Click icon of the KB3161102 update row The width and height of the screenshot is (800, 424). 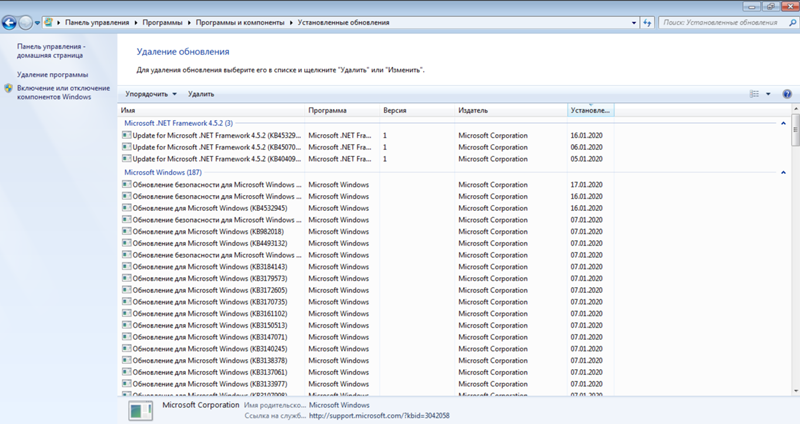127,313
